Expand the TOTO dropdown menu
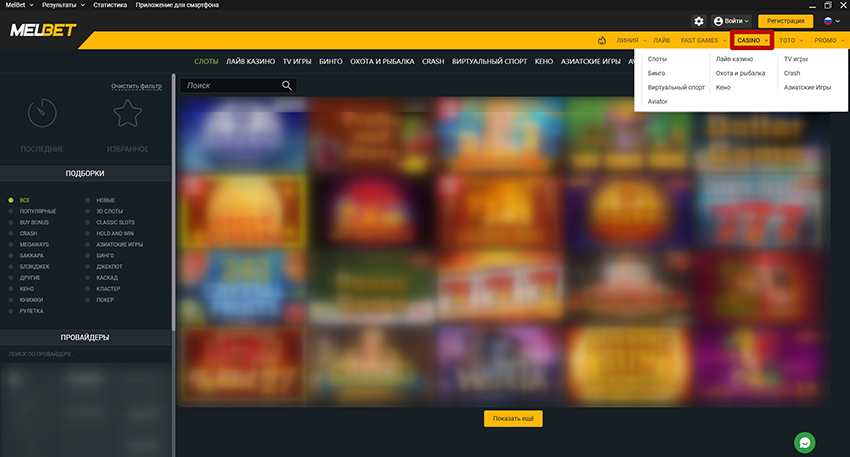 click(791, 41)
